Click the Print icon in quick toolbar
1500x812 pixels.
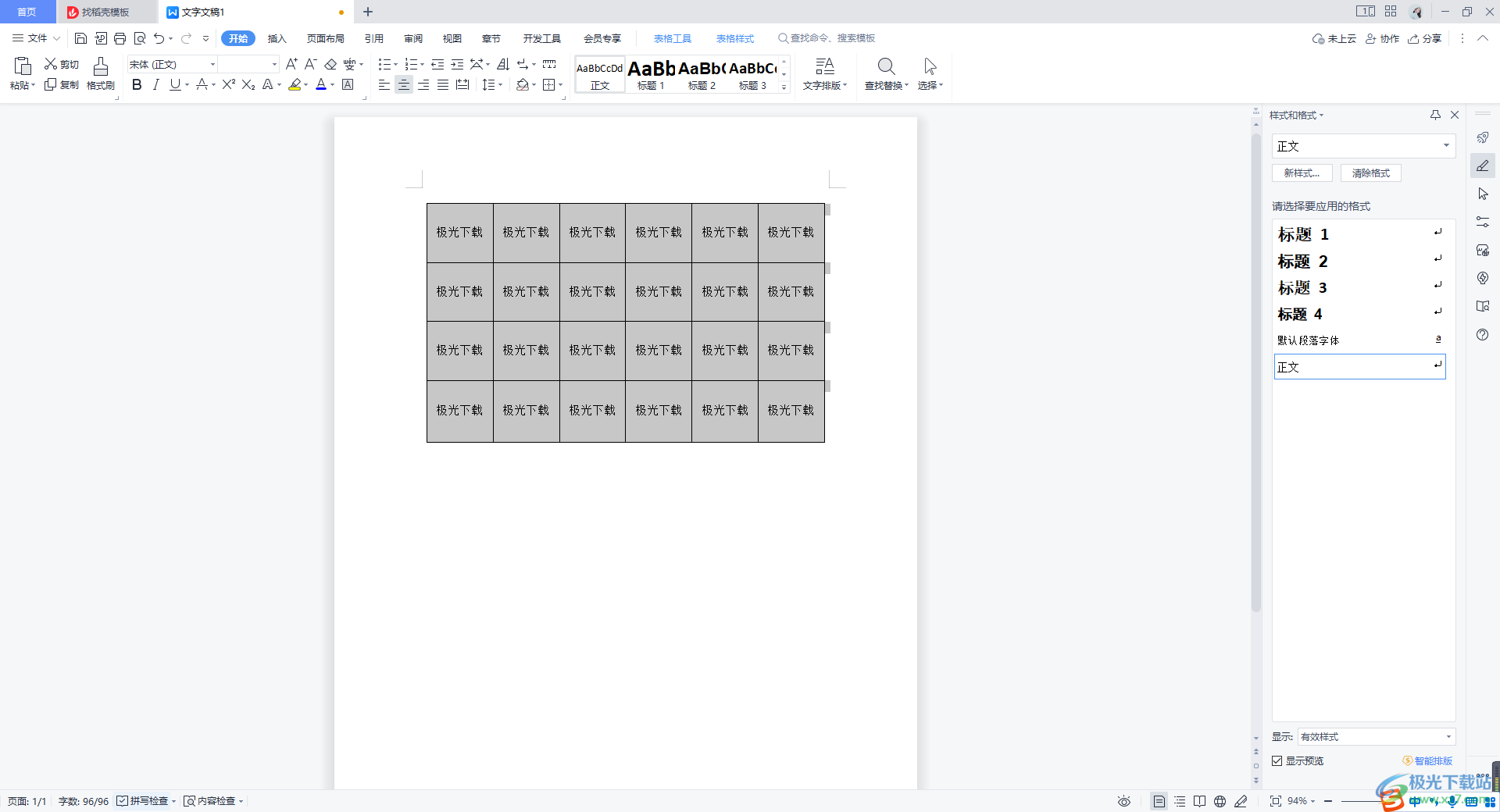tap(120, 38)
